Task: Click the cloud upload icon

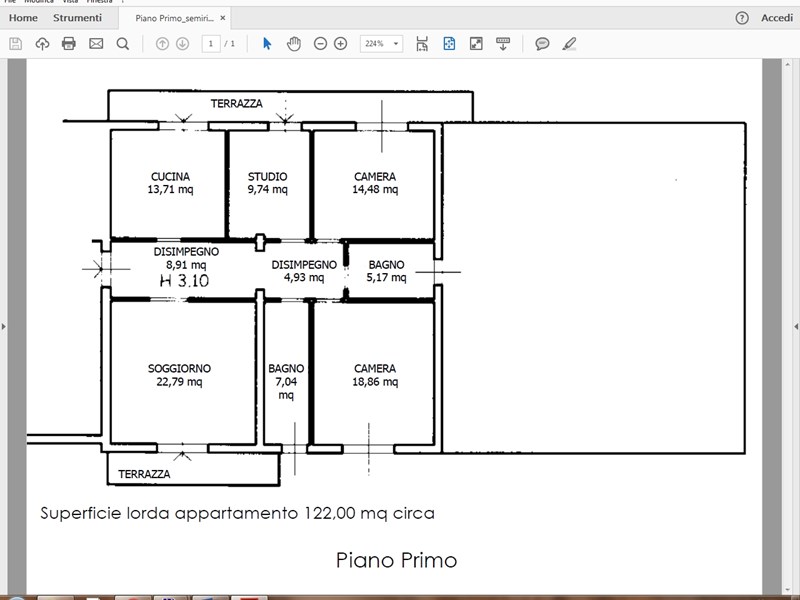Action: (x=42, y=44)
